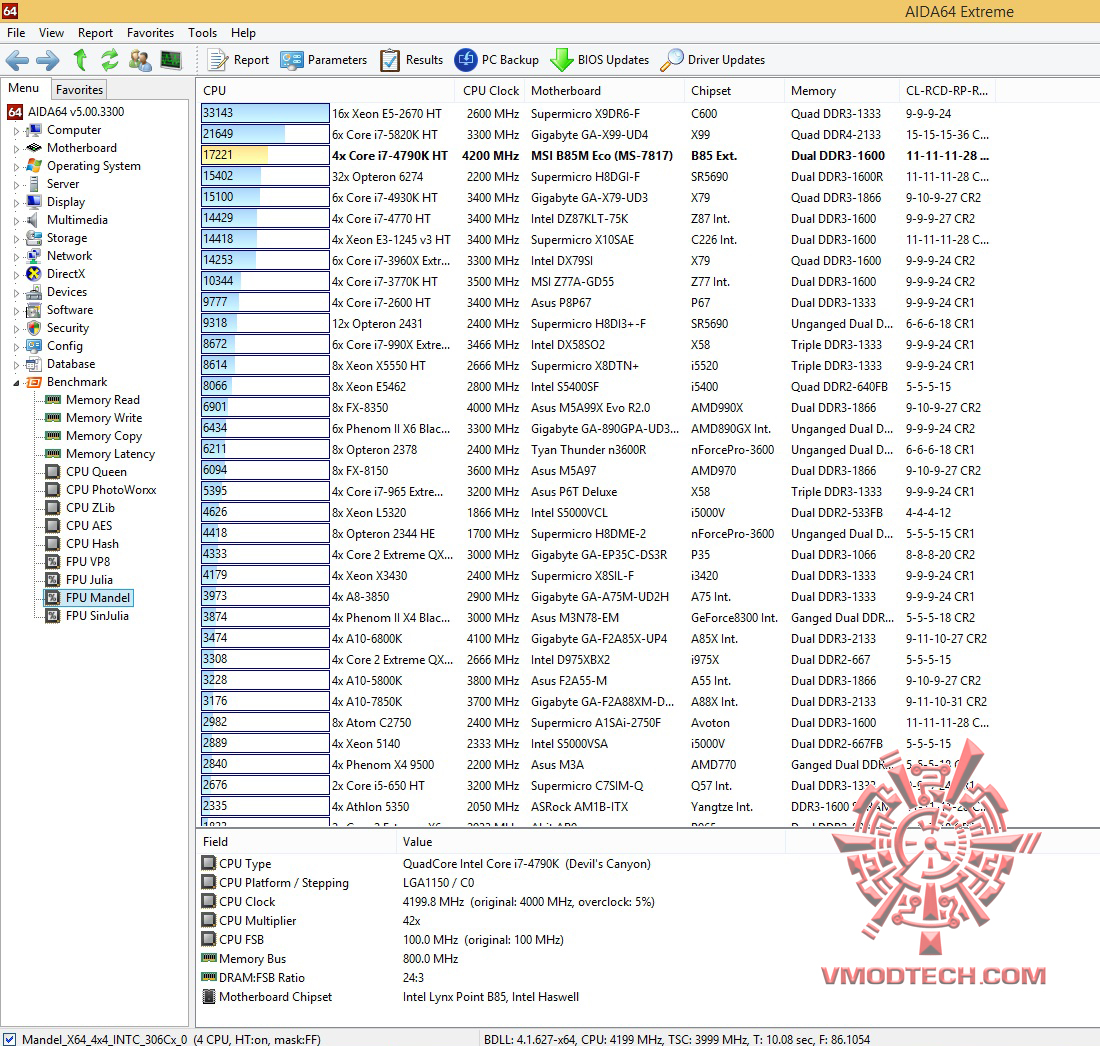Open the CPU PhotoWorxx benchmark
Viewport: 1100px width, 1046px height.
click(111, 490)
